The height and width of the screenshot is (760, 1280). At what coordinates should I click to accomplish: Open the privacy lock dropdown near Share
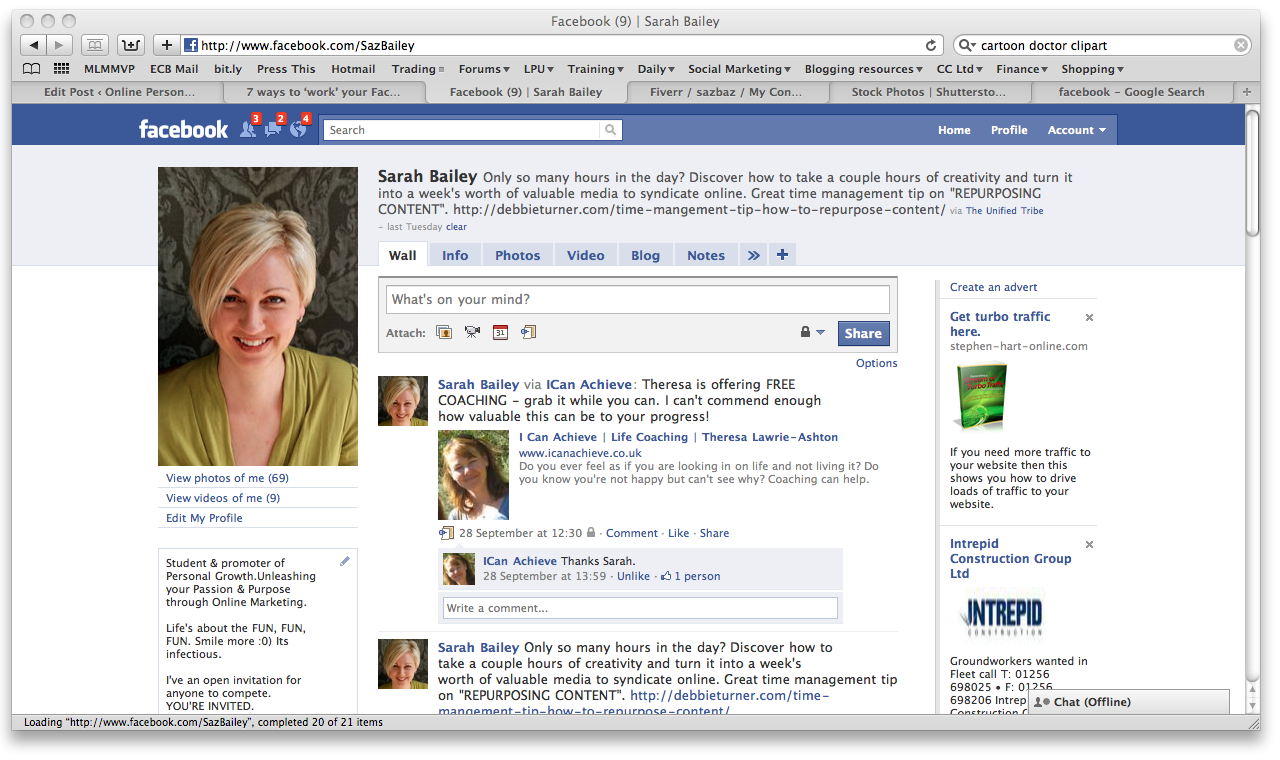[812, 331]
